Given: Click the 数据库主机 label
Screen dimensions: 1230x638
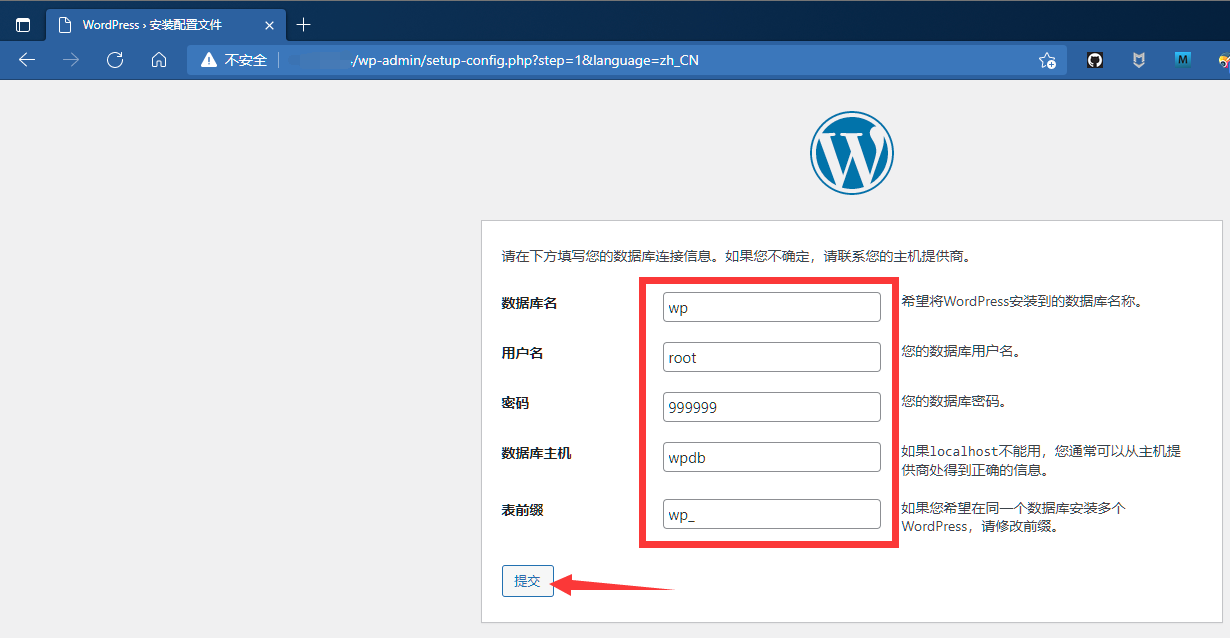Looking at the screenshot, I should tap(536, 453).
